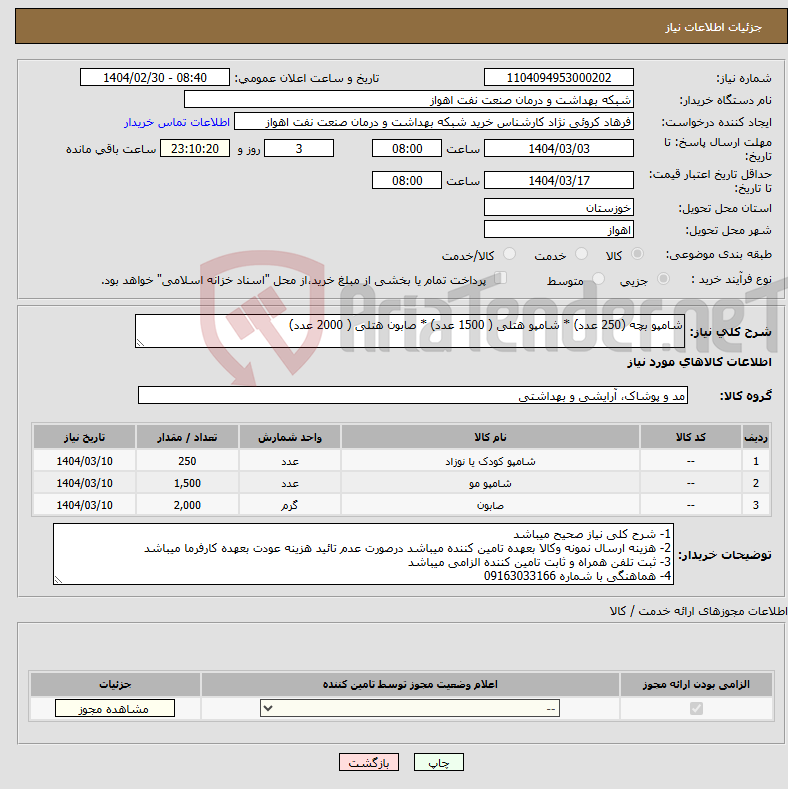
Task: Click the price validity date 1404/03/17
Action: [559, 180]
